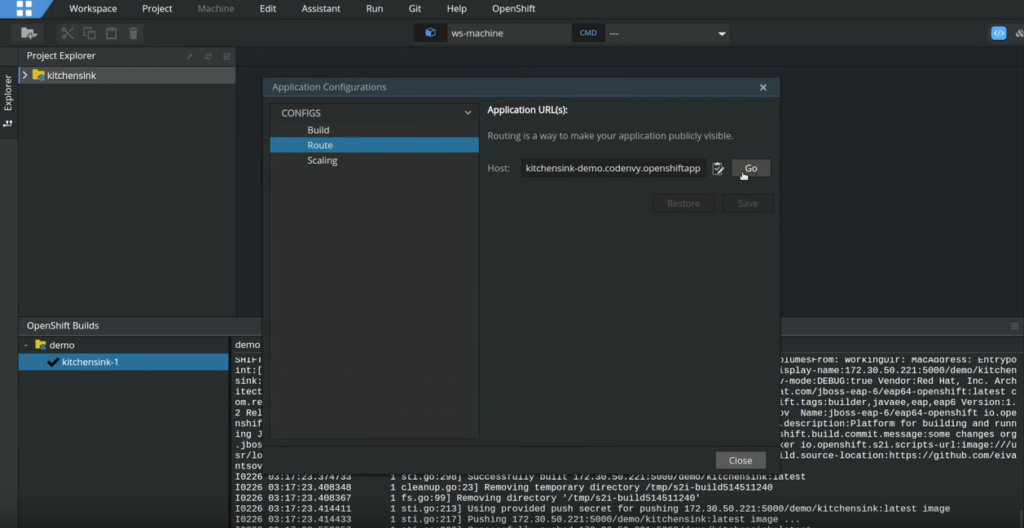Select the Scaling config item
Viewport: 1024px width, 528px height.
322,160
